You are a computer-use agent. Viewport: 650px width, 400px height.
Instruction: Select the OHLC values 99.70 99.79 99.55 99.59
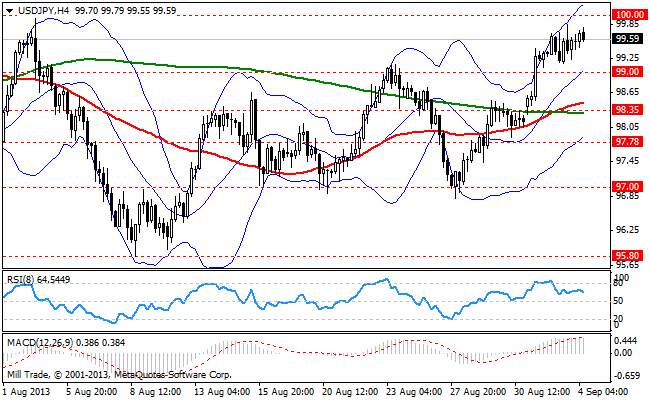[x=125, y=11]
